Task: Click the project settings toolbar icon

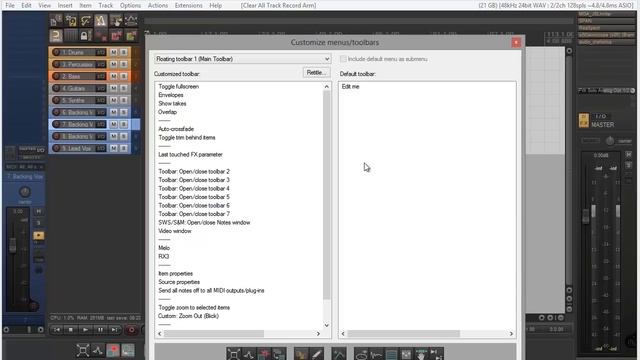Action: pos(71,20)
